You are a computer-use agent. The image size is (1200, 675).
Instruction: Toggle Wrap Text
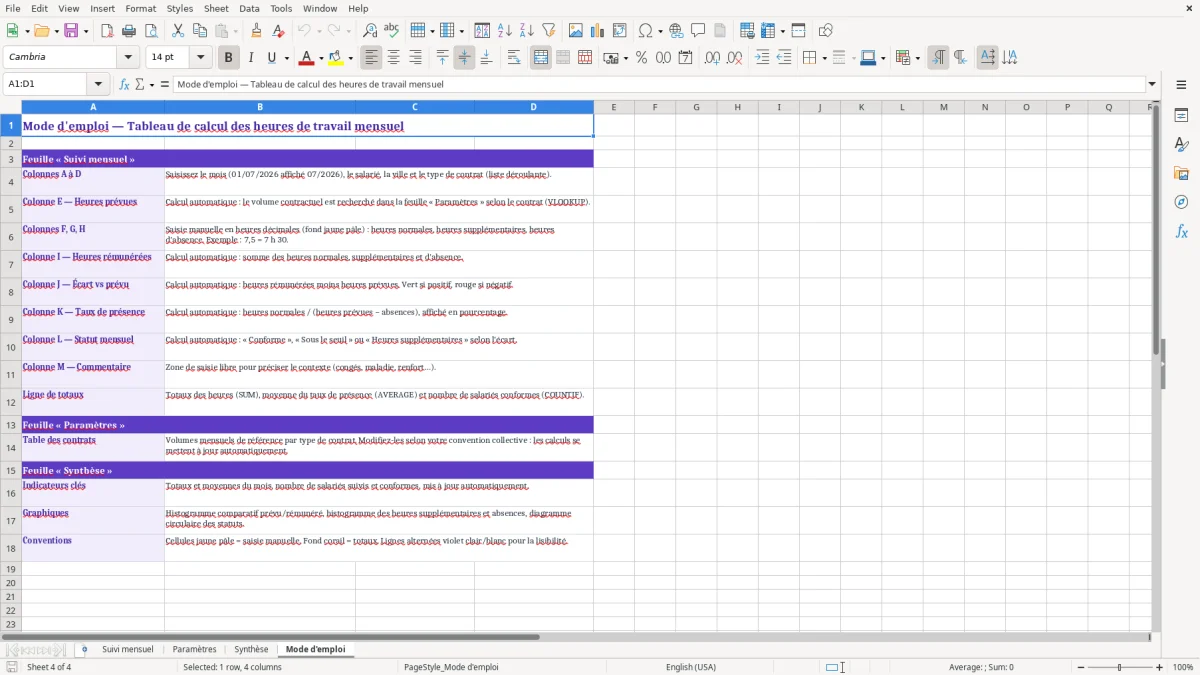(514, 58)
